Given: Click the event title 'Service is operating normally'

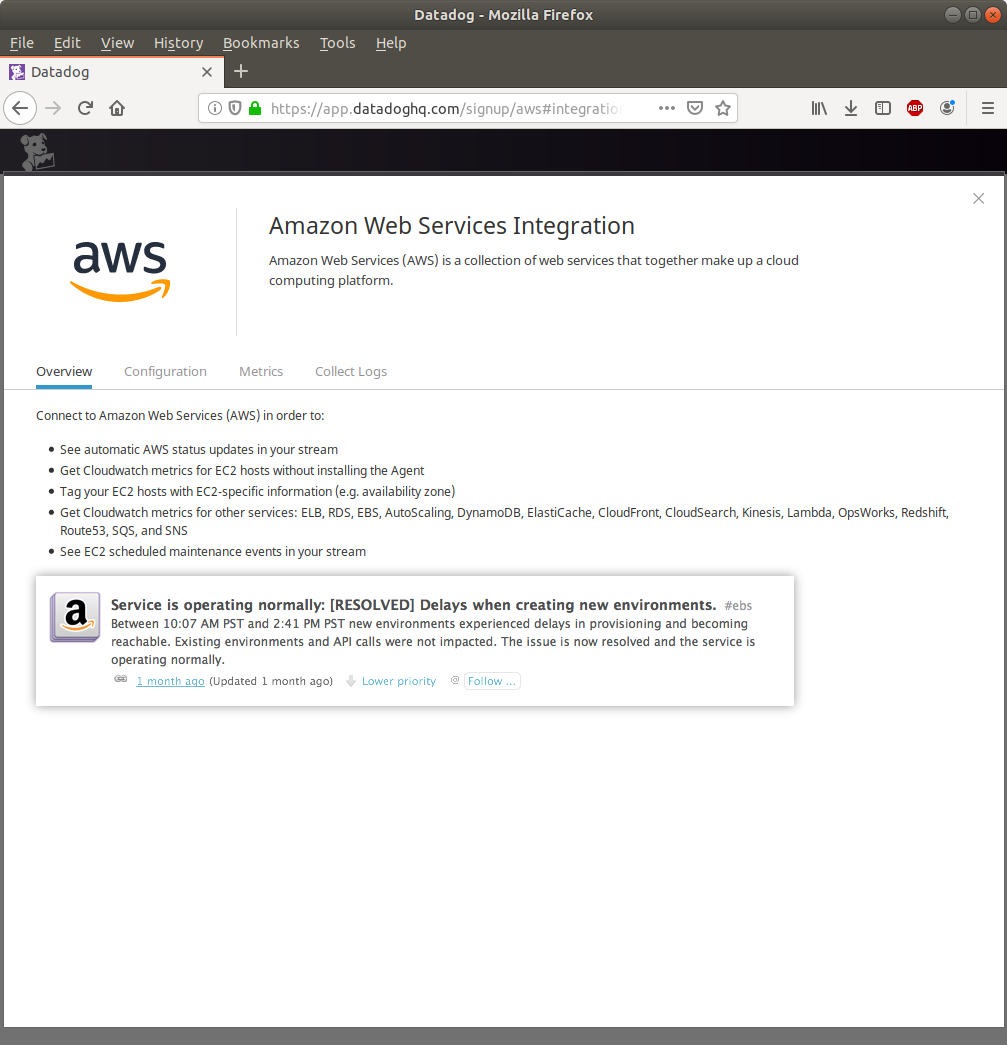Looking at the screenshot, I should click(413, 605).
